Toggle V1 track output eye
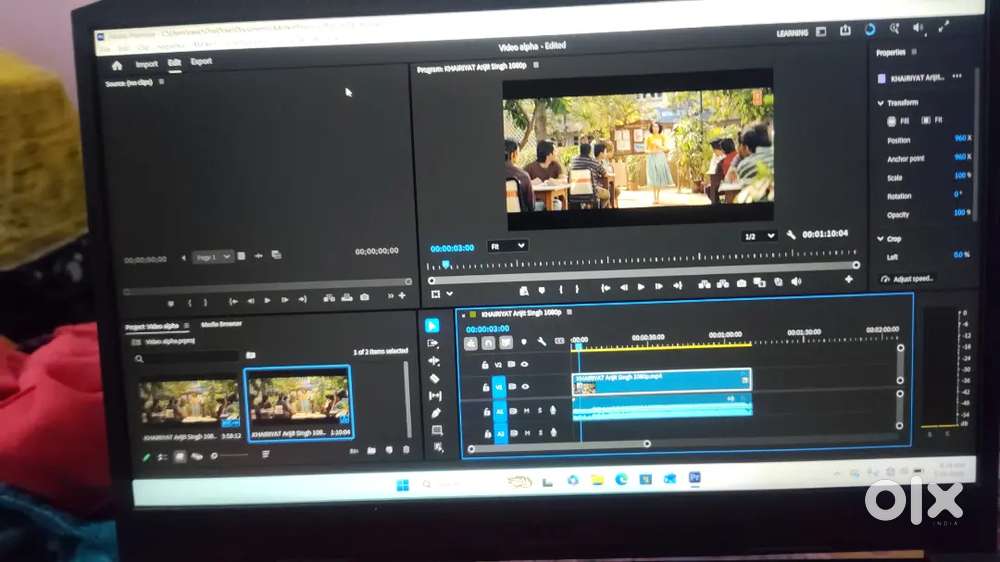This screenshot has height=562, width=1000. [x=526, y=387]
